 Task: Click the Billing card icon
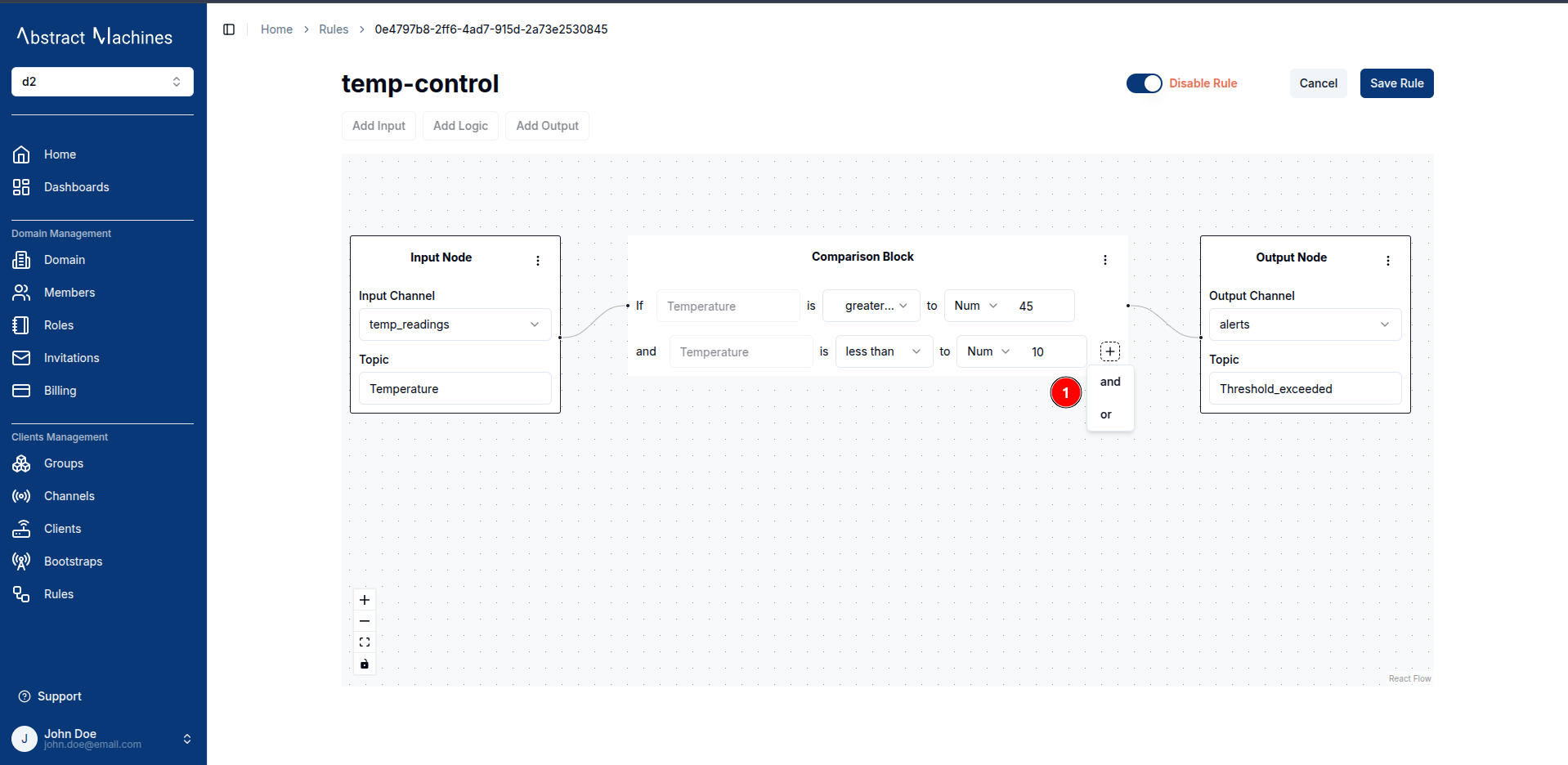coord(21,391)
